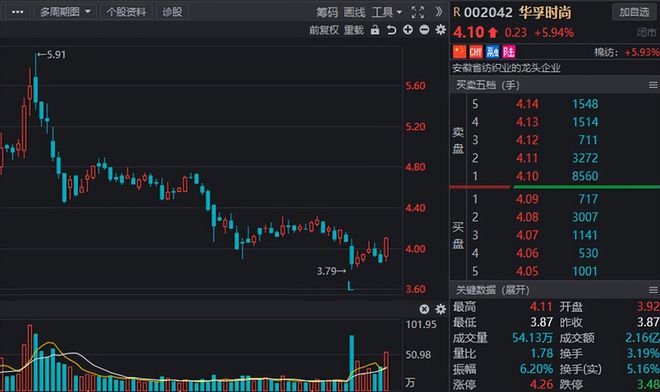The height and width of the screenshot is (392, 660).
Task: Click the pink 陆 tag icon
Action: (x=508, y=52)
